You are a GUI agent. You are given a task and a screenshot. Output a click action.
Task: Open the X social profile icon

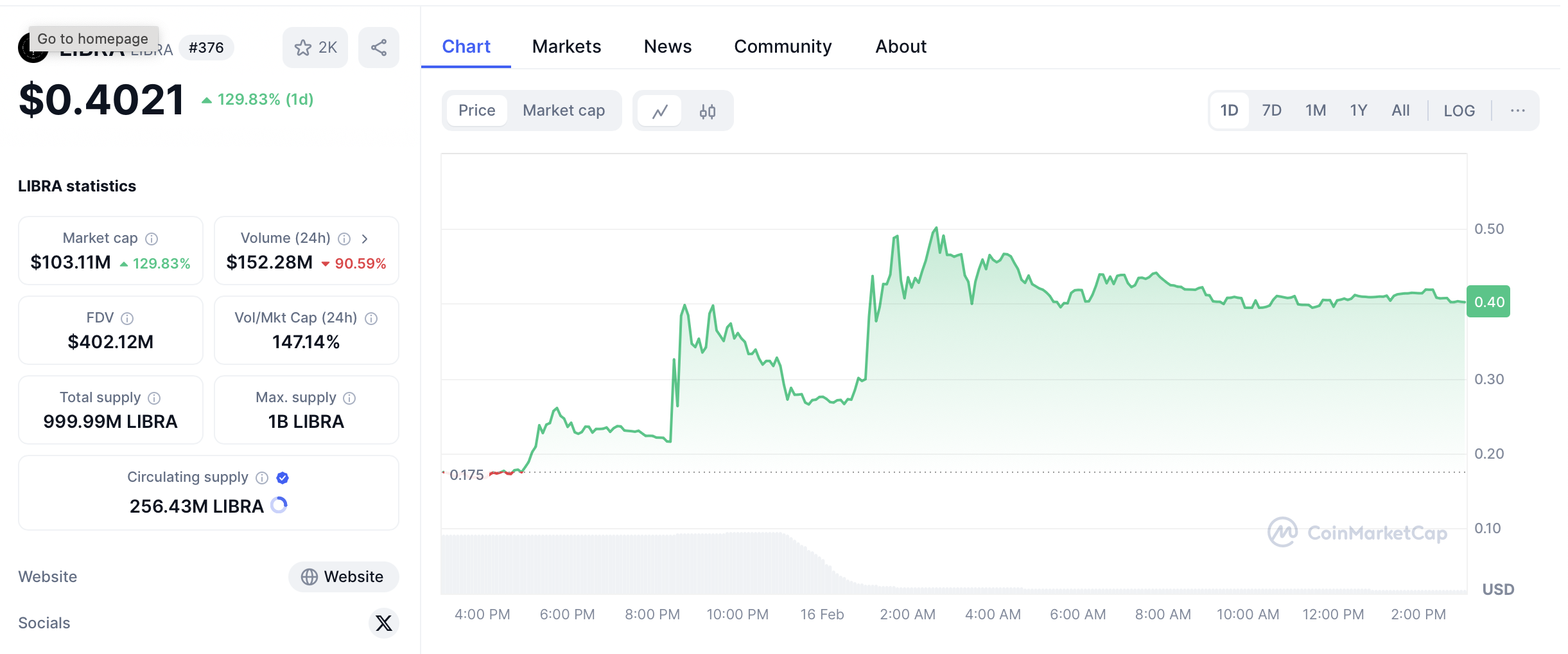[x=384, y=623]
